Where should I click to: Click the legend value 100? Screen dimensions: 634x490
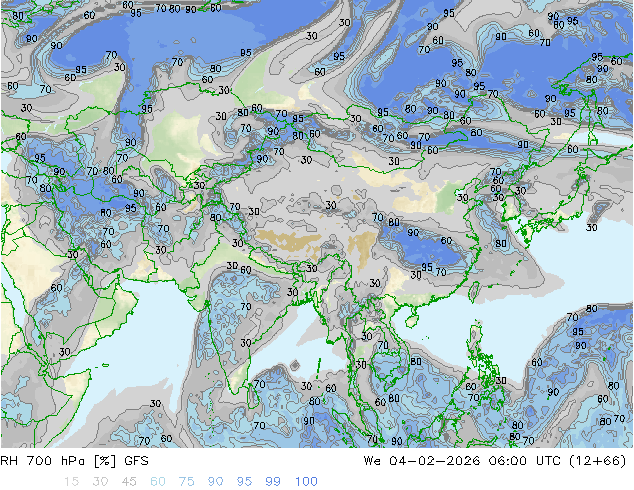pos(306,482)
